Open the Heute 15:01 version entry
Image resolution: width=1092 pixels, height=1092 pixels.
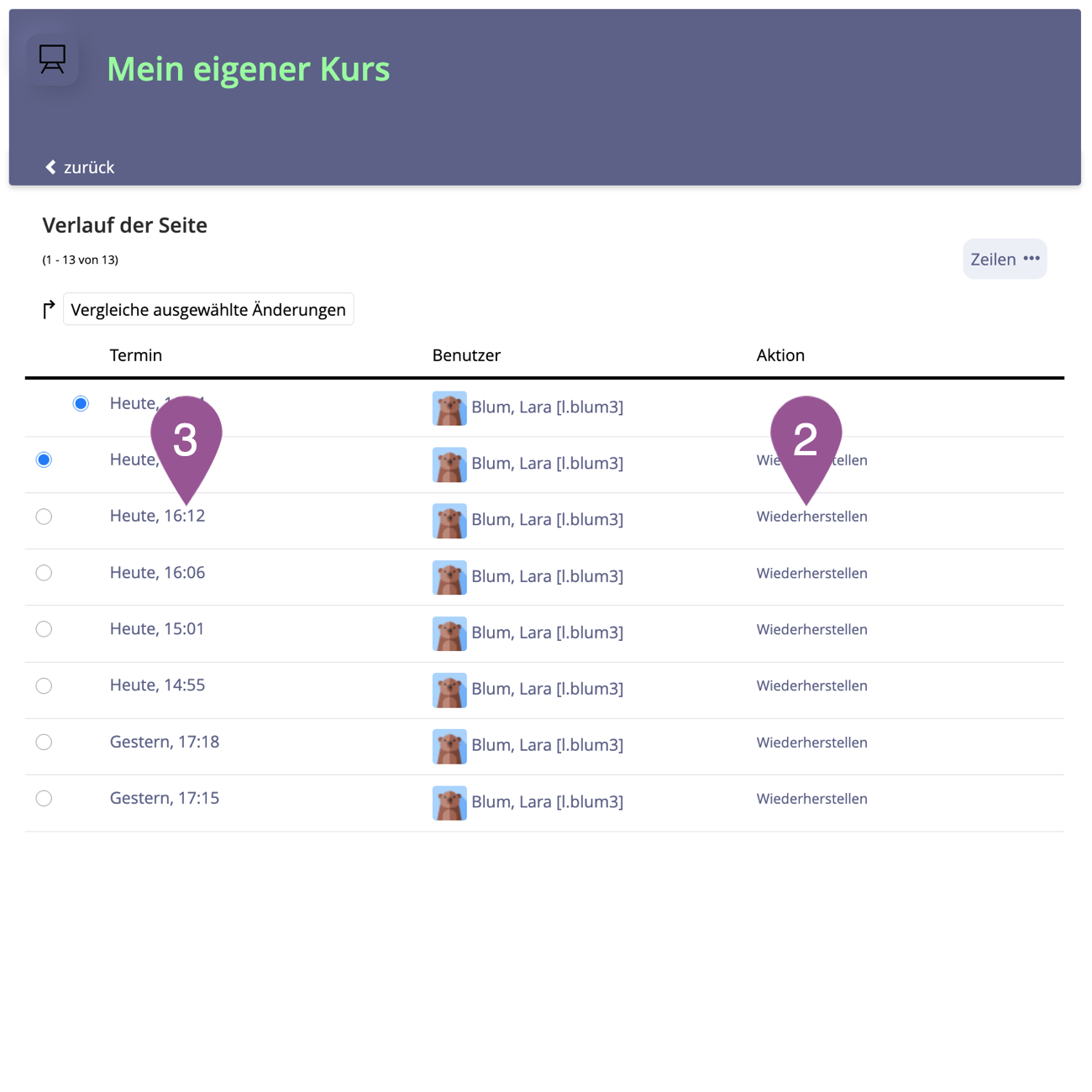pyautogui.click(x=157, y=629)
